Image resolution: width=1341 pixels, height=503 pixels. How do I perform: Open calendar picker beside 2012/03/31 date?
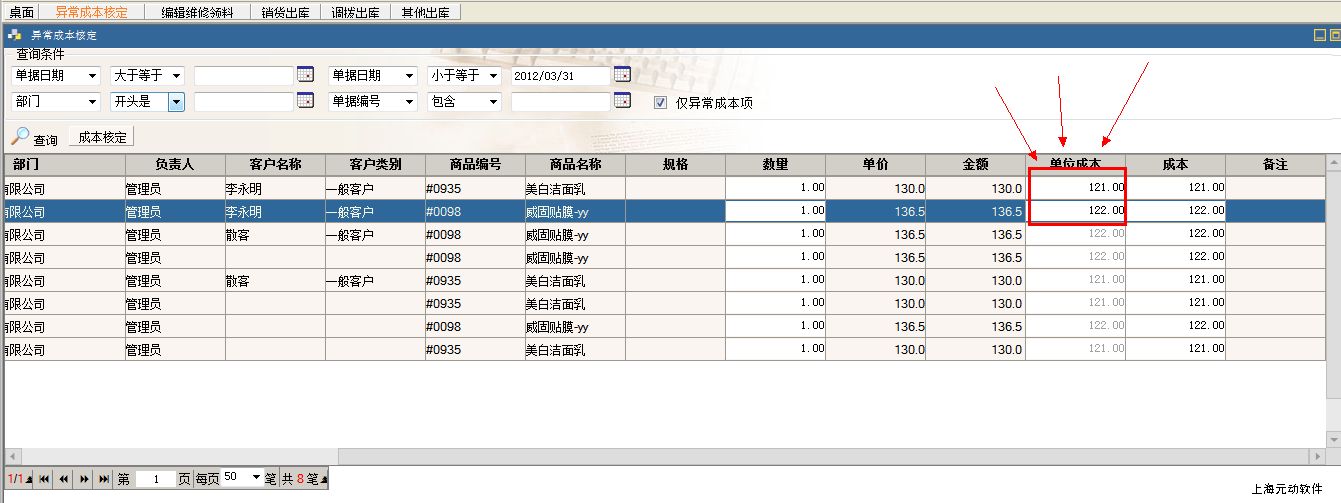coord(622,75)
